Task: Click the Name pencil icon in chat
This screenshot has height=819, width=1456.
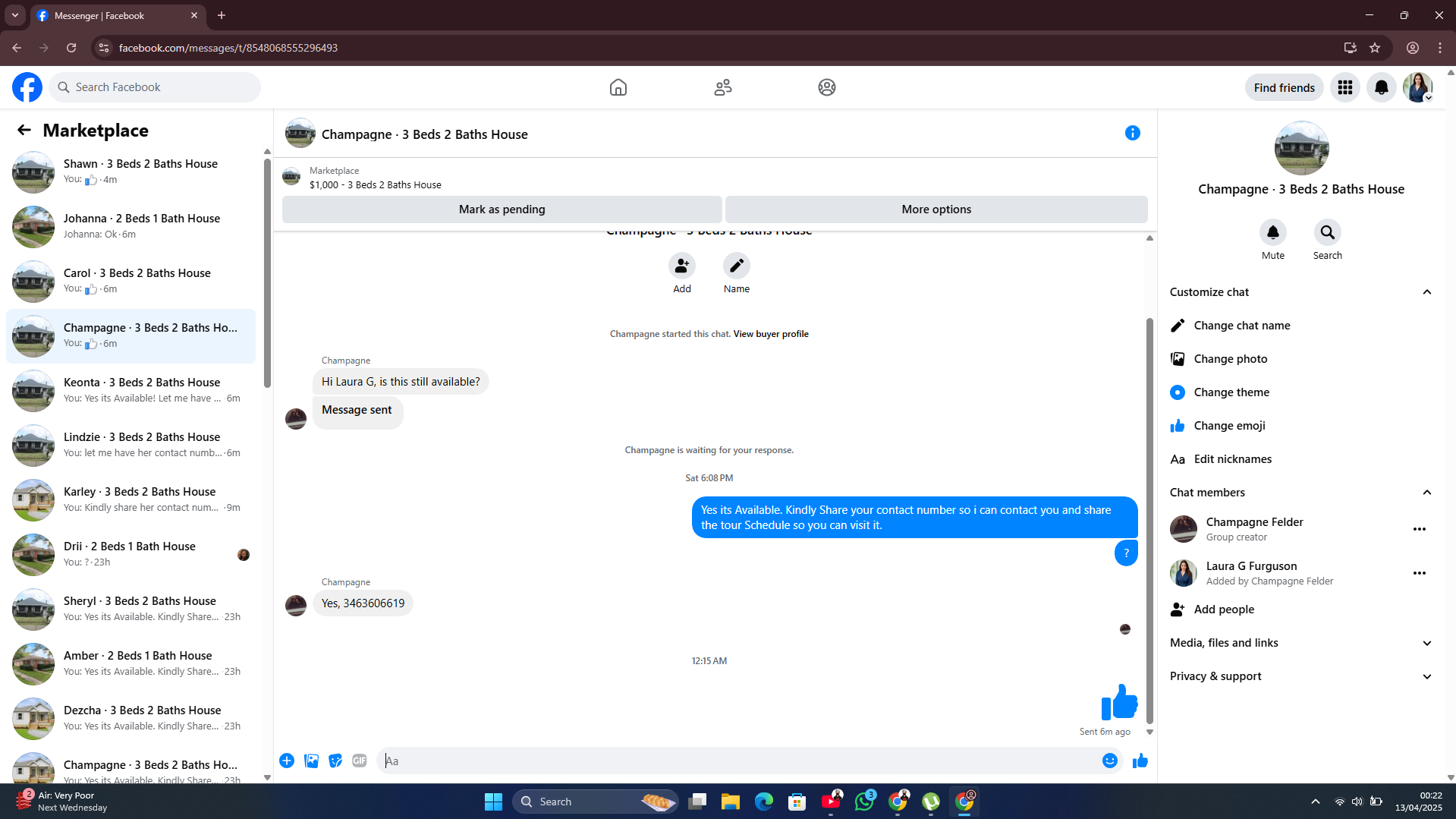Action: (x=737, y=266)
